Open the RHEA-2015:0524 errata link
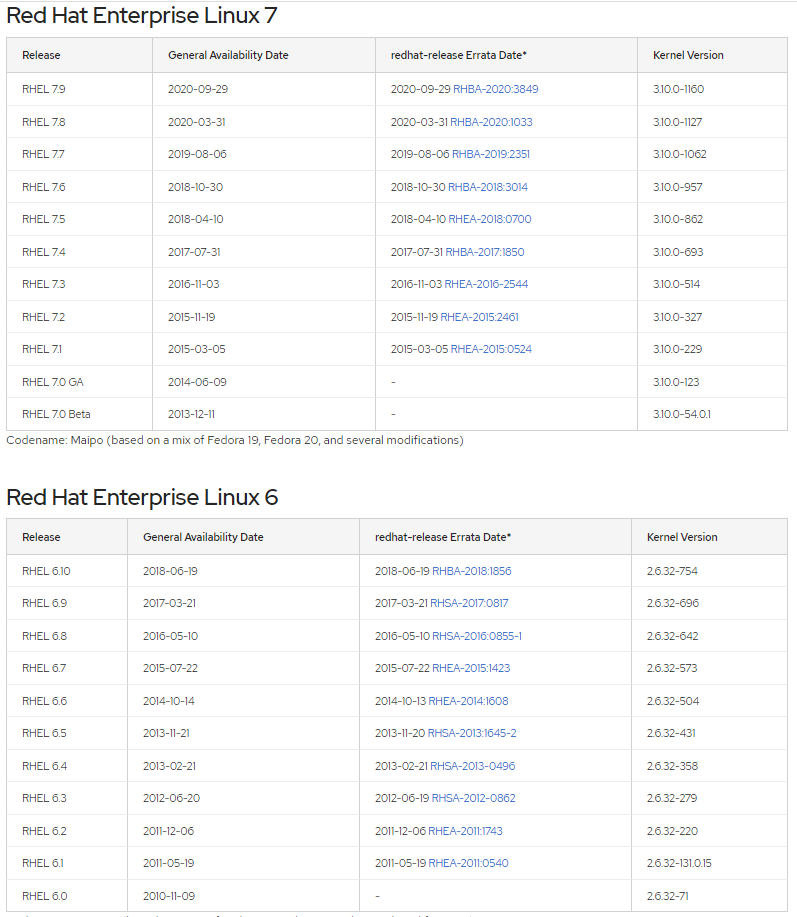 click(491, 349)
